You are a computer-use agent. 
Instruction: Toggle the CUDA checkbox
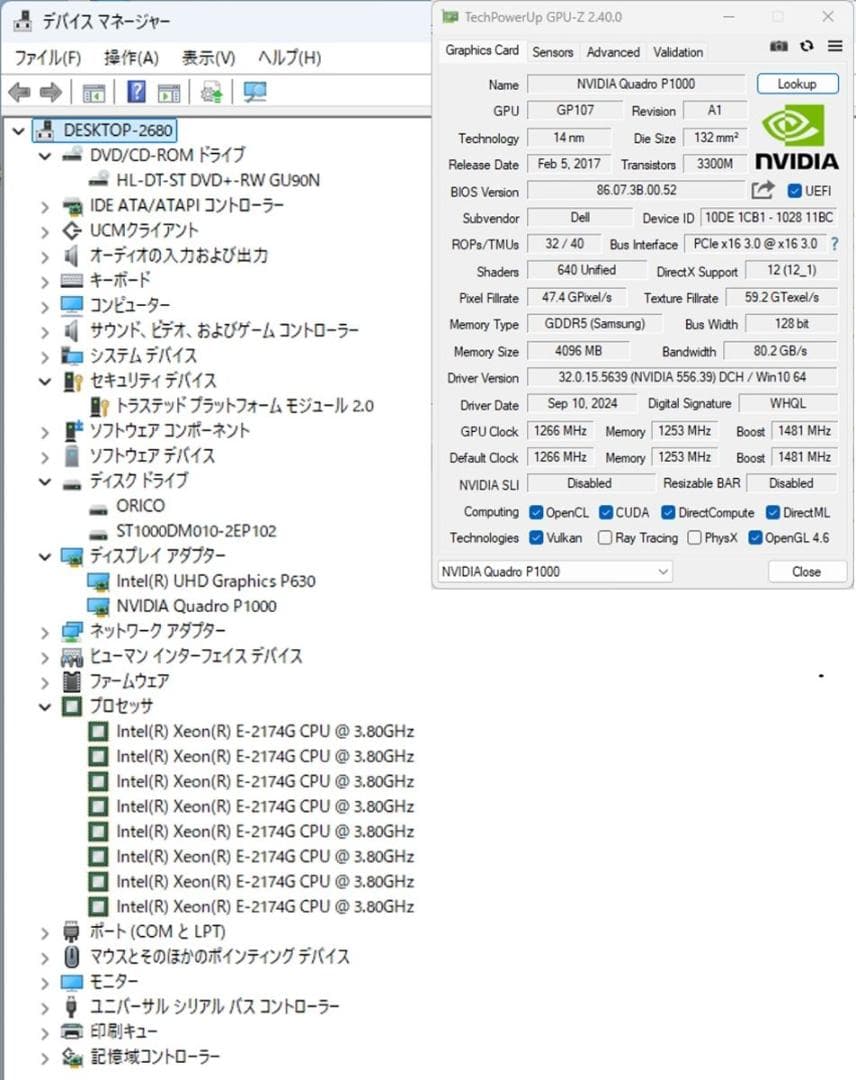point(604,512)
